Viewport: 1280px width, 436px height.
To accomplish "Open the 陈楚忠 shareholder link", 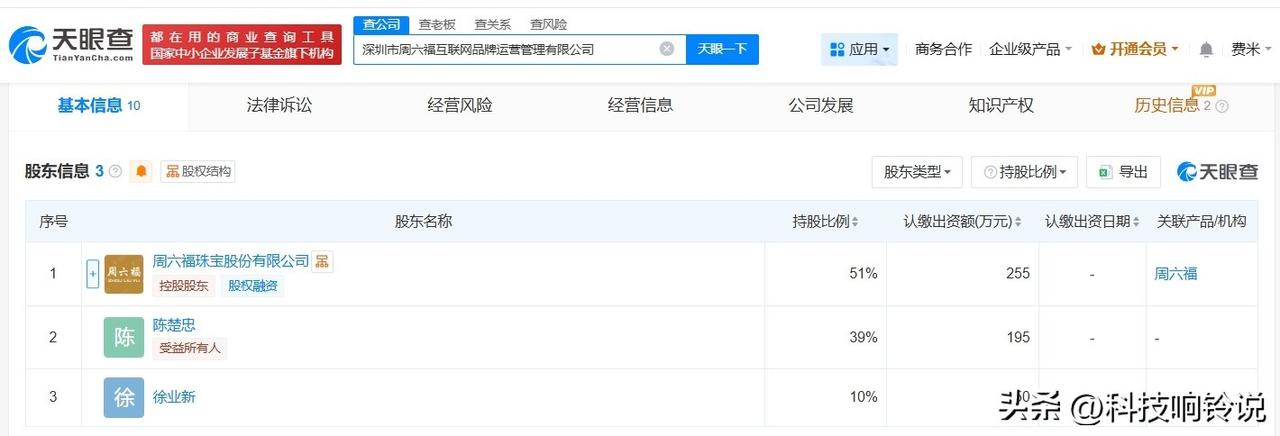I will [174, 325].
